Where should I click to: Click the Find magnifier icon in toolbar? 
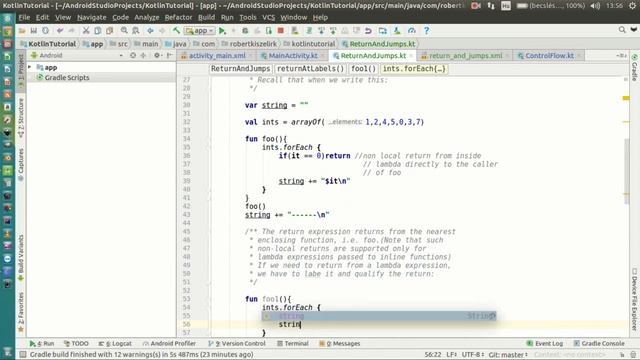tap(124, 31)
